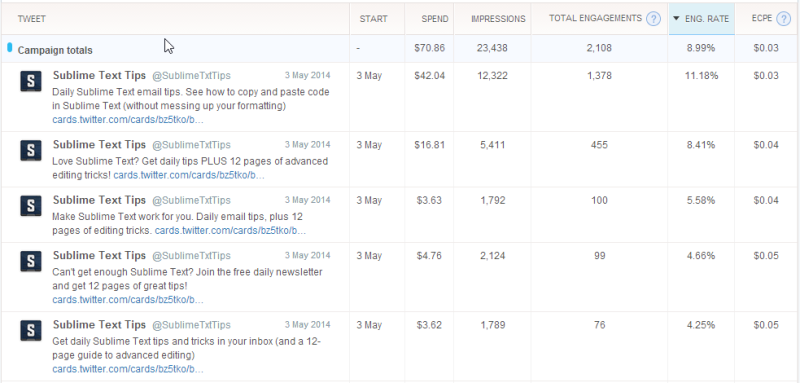The width and height of the screenshot is (800, 383).
Task: Open card link in 'Daily Sublime Text email tips' tweet
Action: point(128,120)
